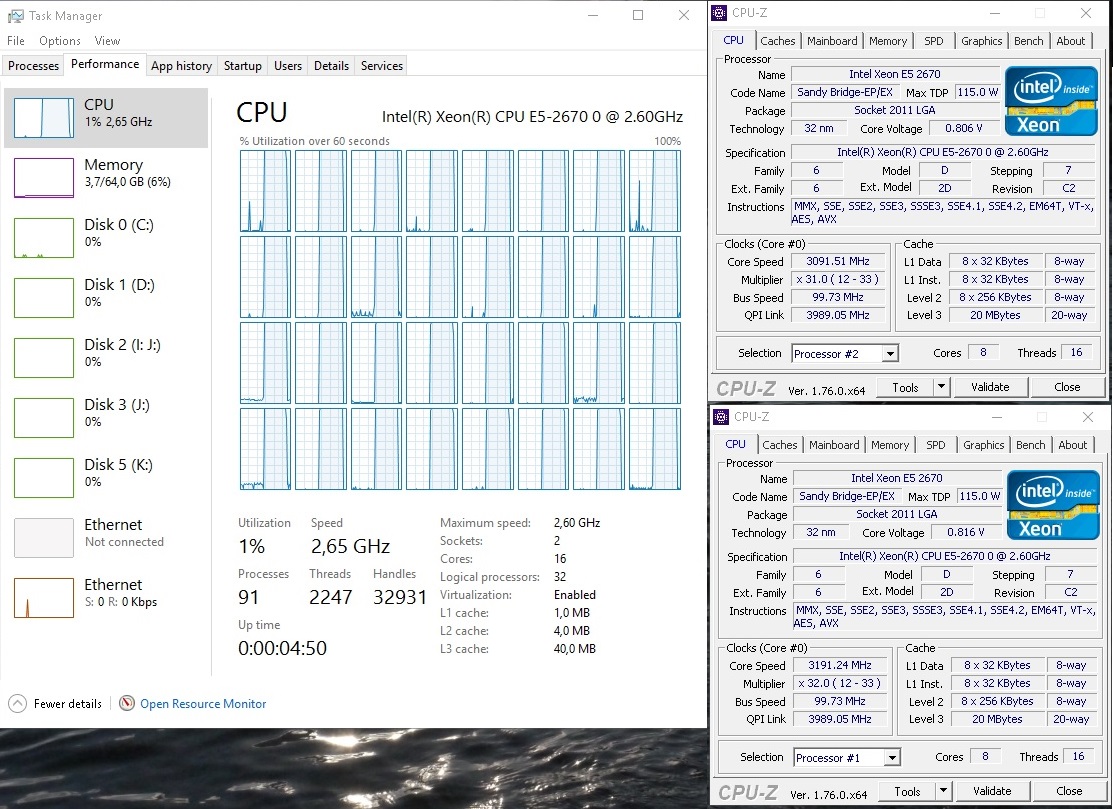This screenshot has height=809, width=1113.
Task: Open Memory tab in Processor #1 CPU-Z window
Action: (x=890, y=445)
